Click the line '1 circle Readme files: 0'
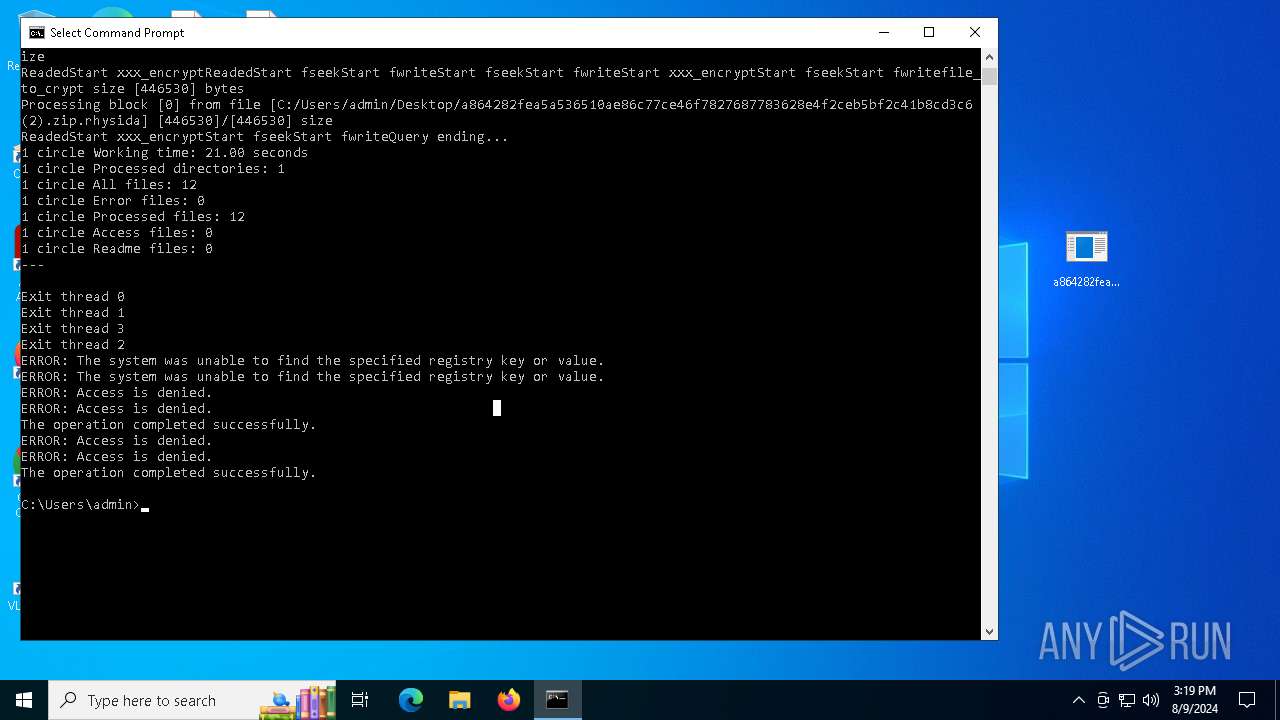The width and height of the screenshot is (1280, 720). coord(117,249)
